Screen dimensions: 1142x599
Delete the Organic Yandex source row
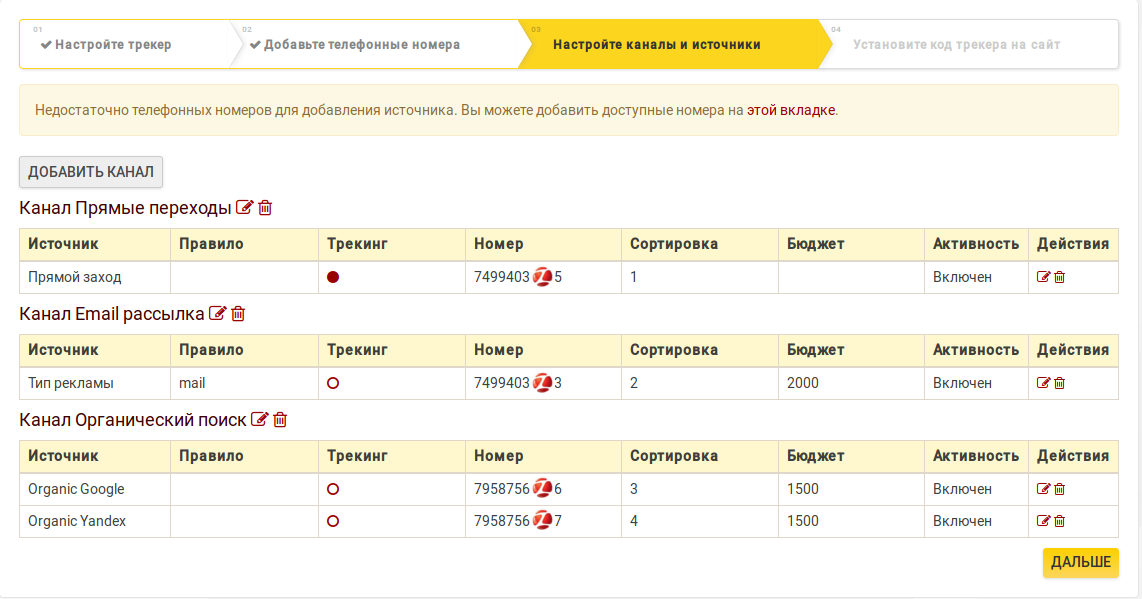(1060, 521)
